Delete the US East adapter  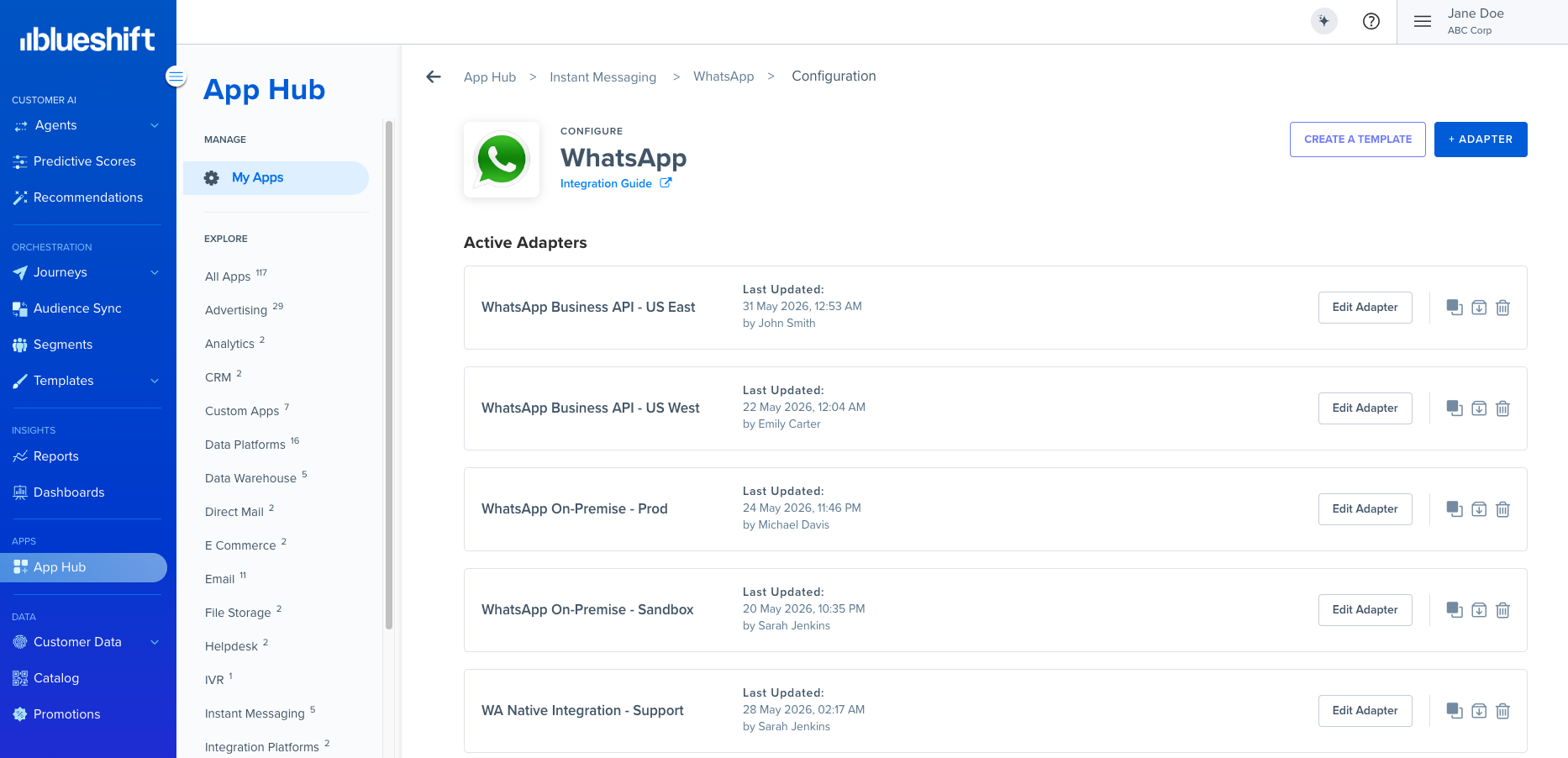[1503, 308]
